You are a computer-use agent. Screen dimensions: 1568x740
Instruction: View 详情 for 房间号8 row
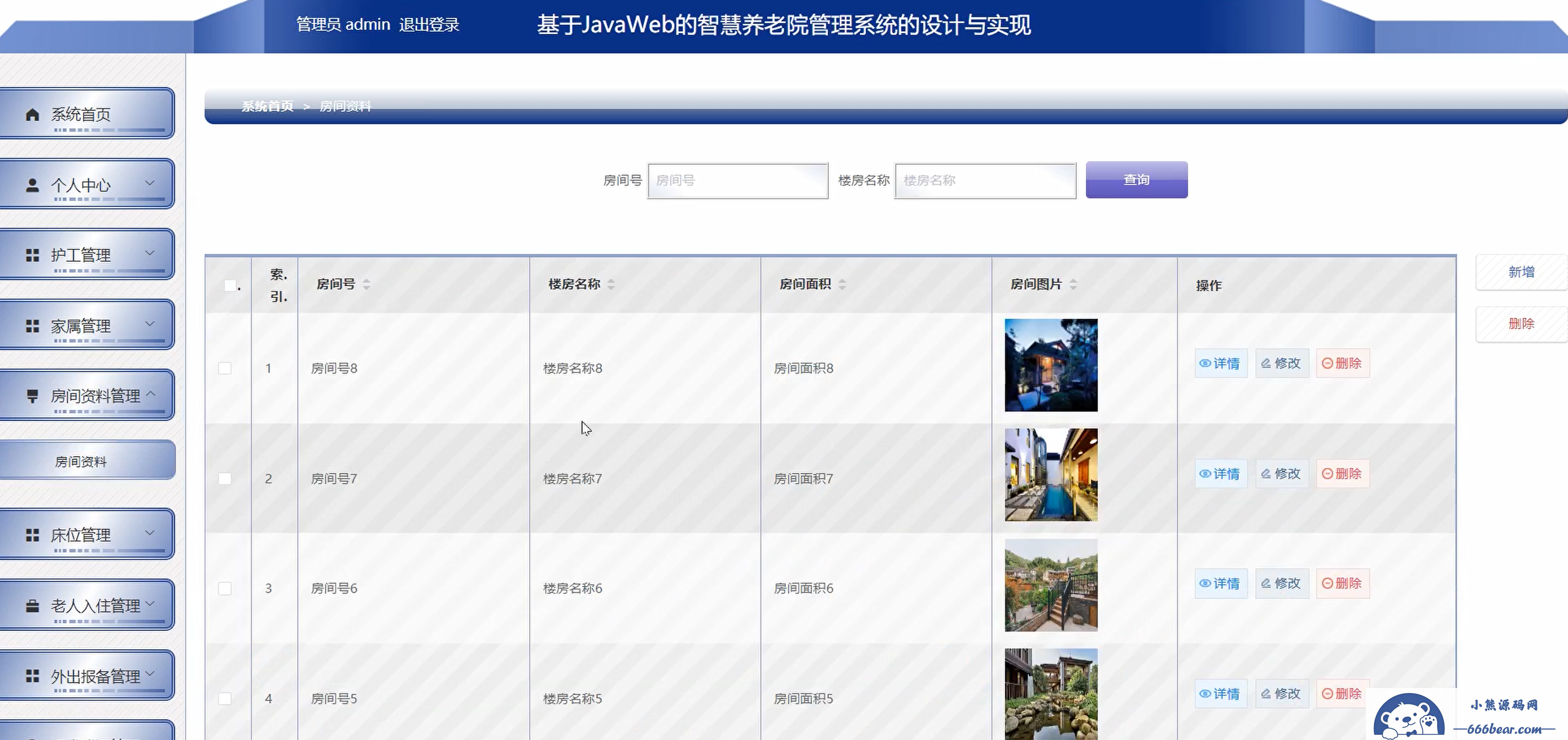click(x=1220, y=364)
